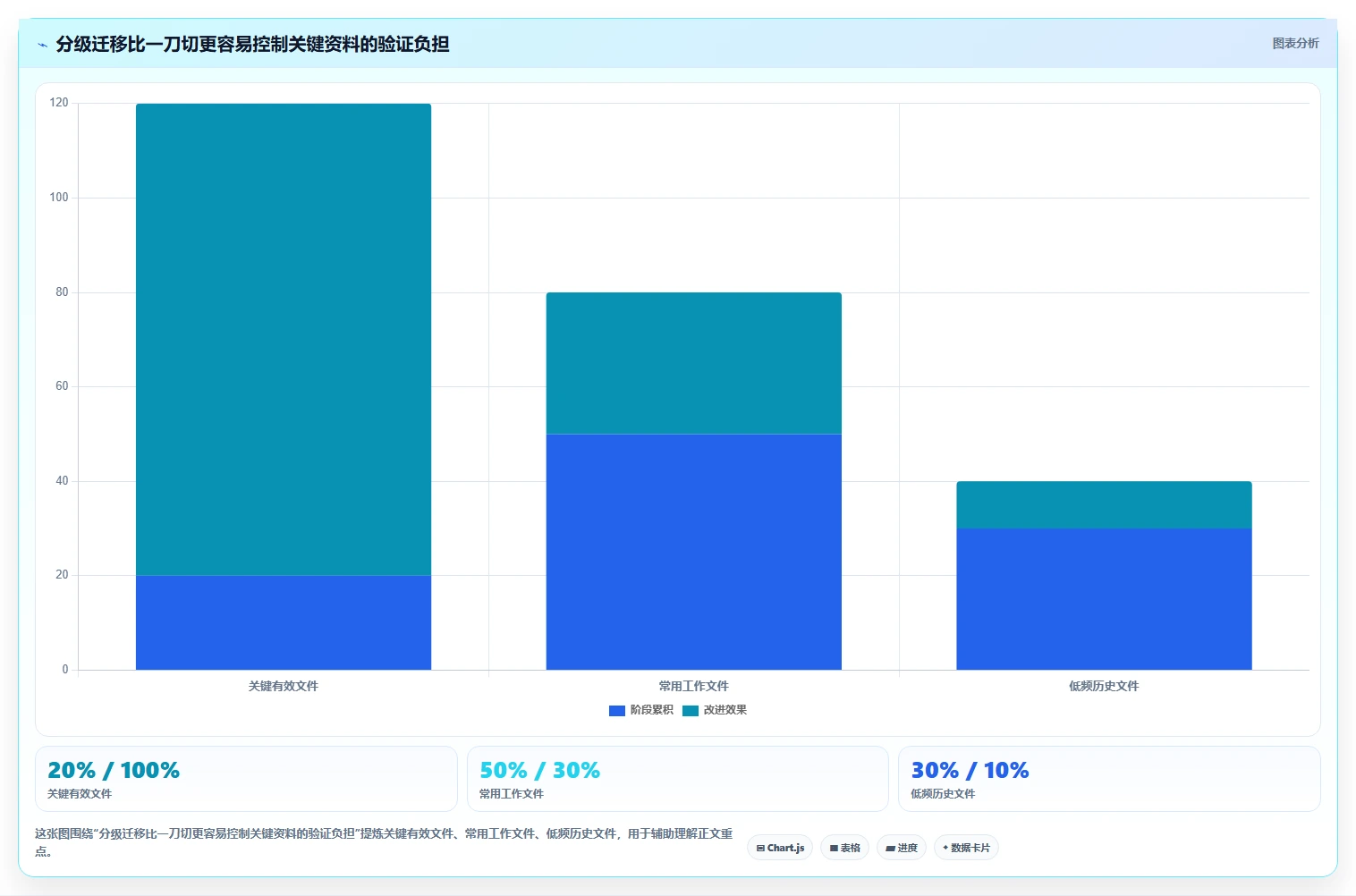Image resolution: width=1356 pixels, height=896 pixels.
Task: Click the blue bar segment for 关键有效文件
Action: pyautogui.click(x=284, y=622)
